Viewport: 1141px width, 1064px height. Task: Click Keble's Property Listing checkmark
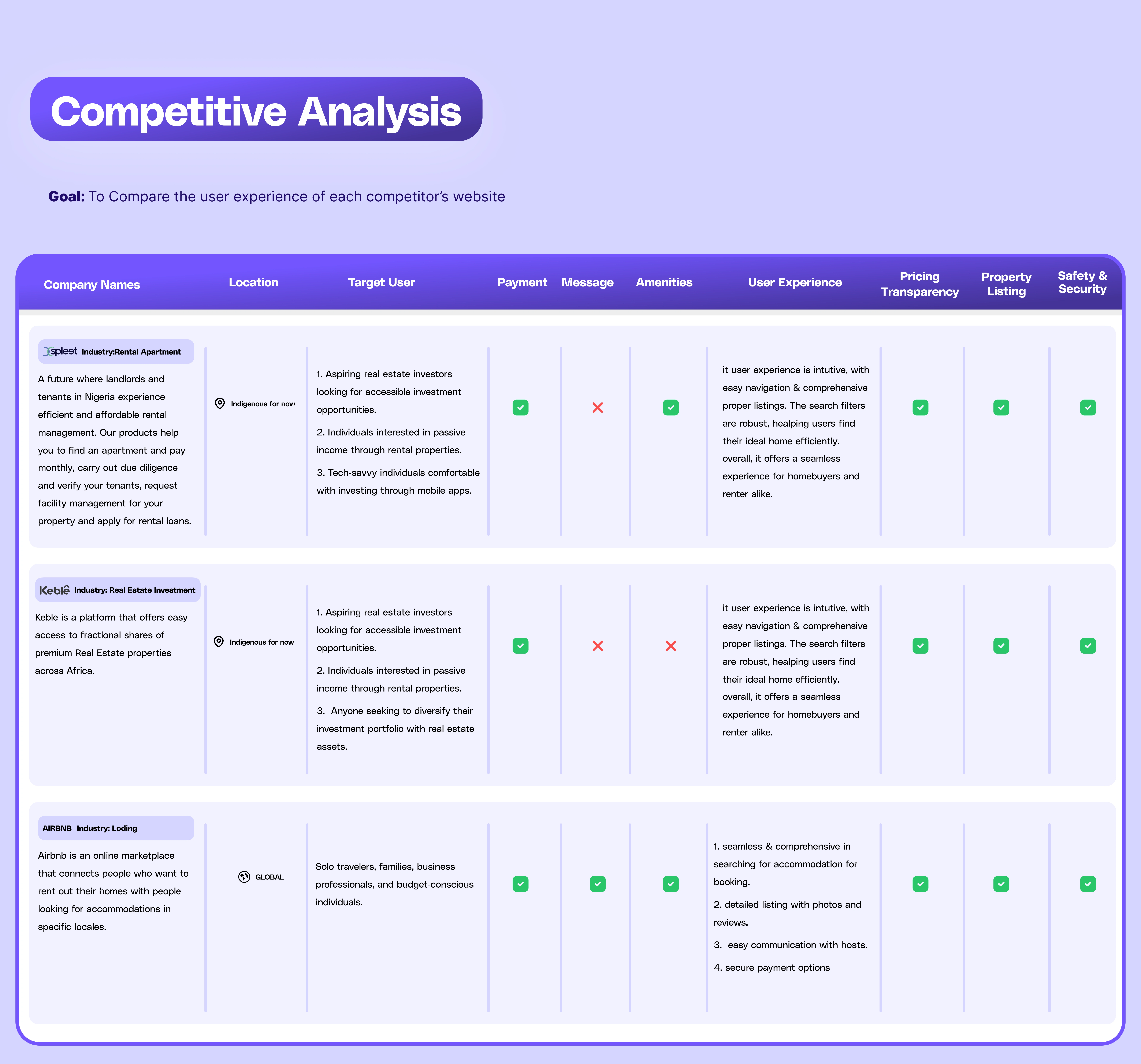tap(1001, 646)
